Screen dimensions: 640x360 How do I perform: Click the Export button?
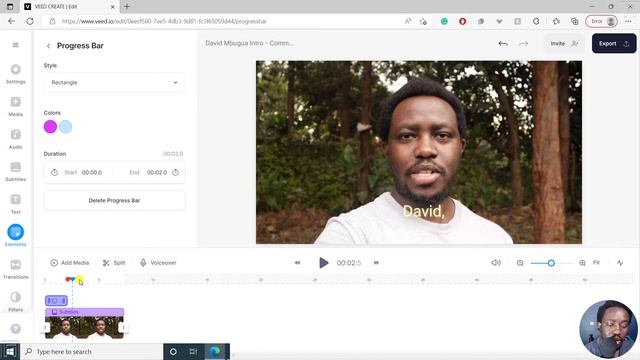pos(613,44)
